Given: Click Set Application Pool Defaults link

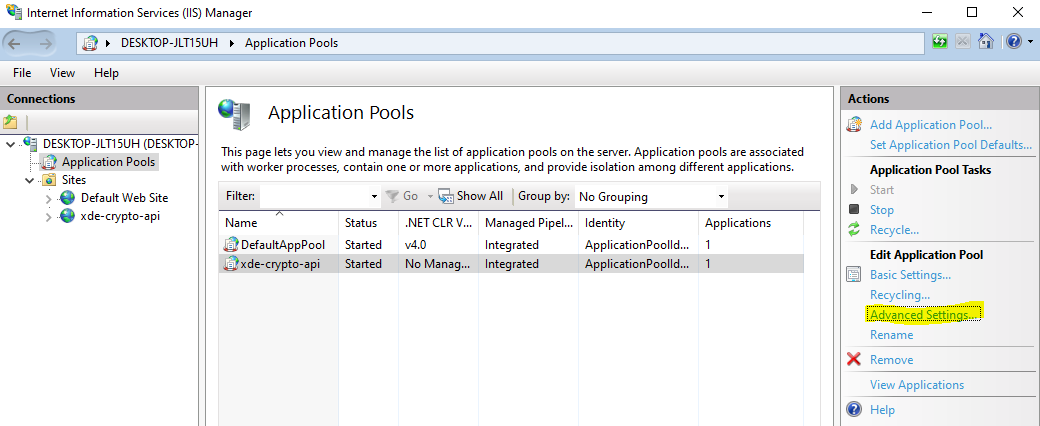Looking at the screenshot, I should click(951, 145).
